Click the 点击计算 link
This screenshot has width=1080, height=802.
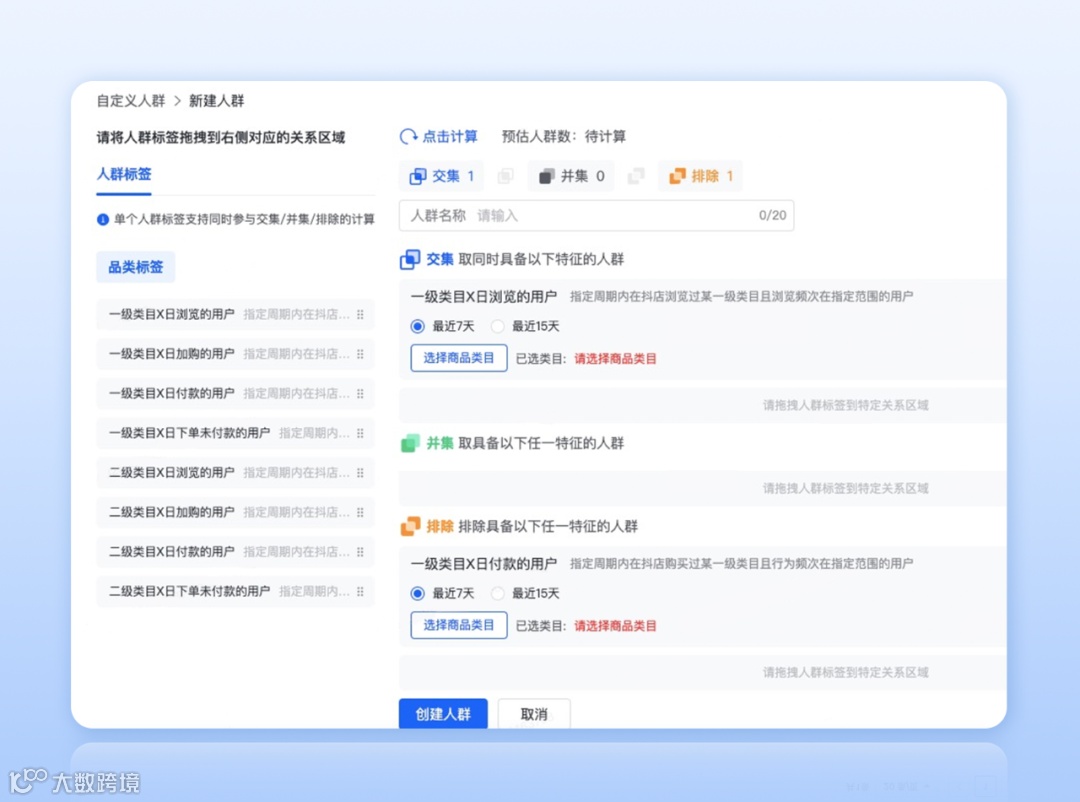(450, 136)
